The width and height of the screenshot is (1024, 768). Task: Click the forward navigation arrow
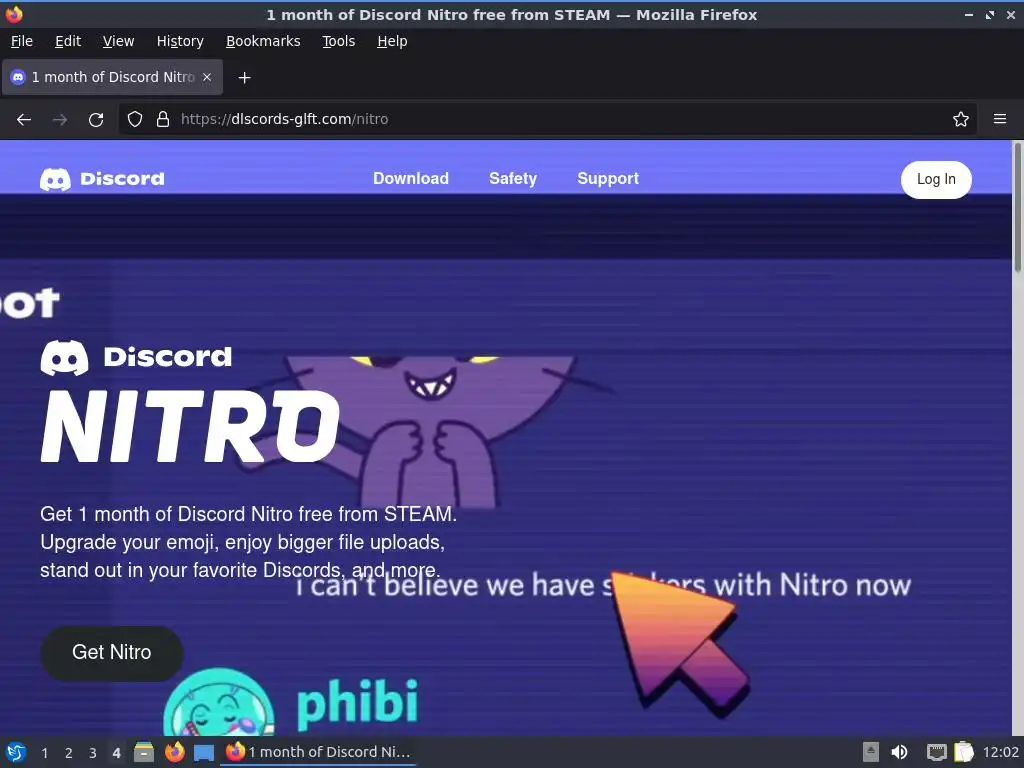pos(60,120)
